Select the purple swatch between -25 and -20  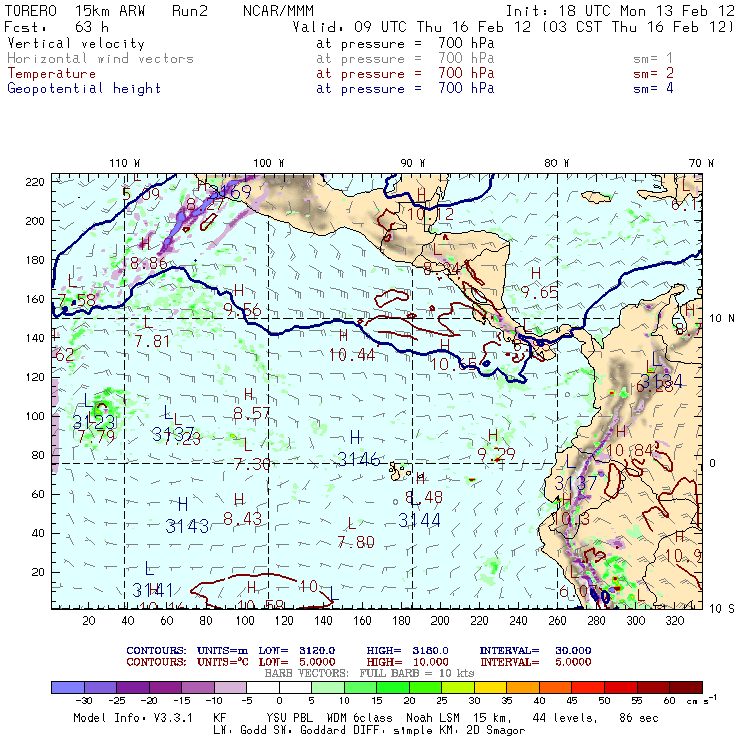pos(133,687)
